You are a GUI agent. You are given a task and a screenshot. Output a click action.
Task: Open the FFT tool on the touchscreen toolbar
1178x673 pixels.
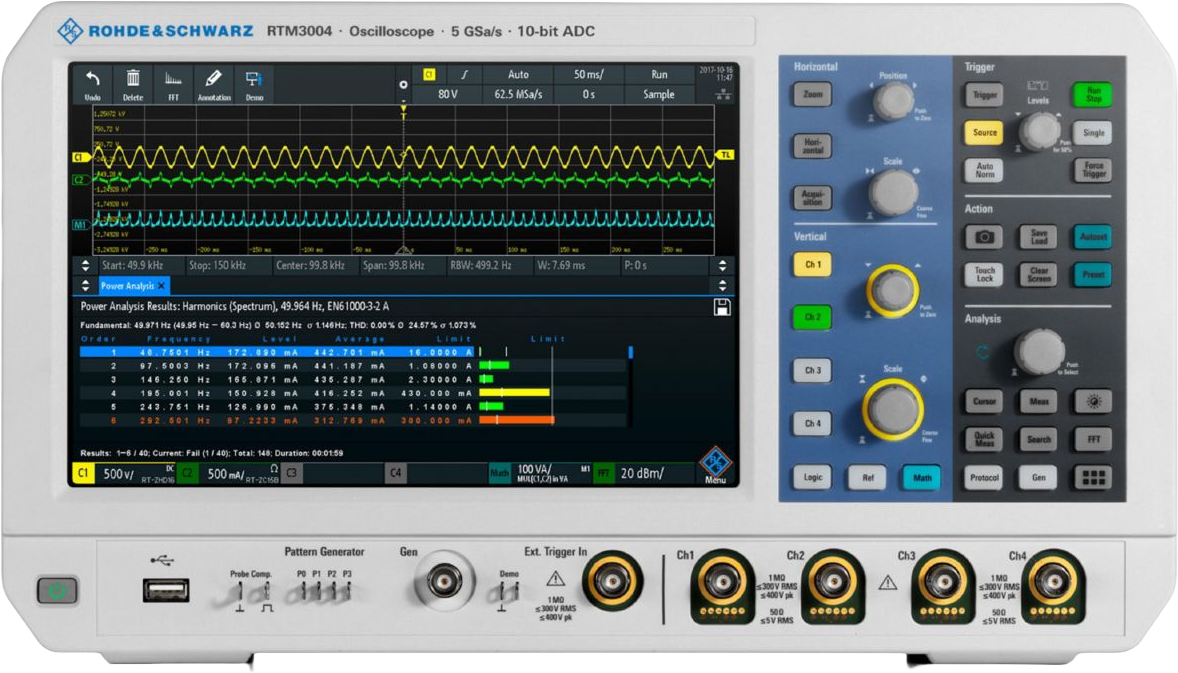173,84
